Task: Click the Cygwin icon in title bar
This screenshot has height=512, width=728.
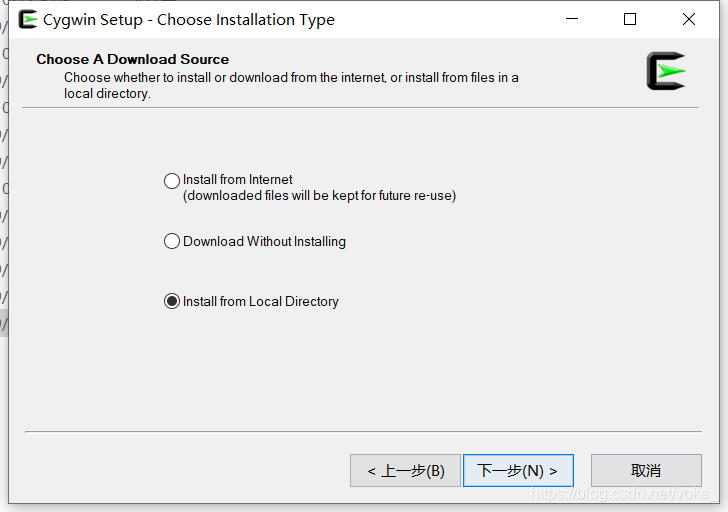Action: coord(28,19)
